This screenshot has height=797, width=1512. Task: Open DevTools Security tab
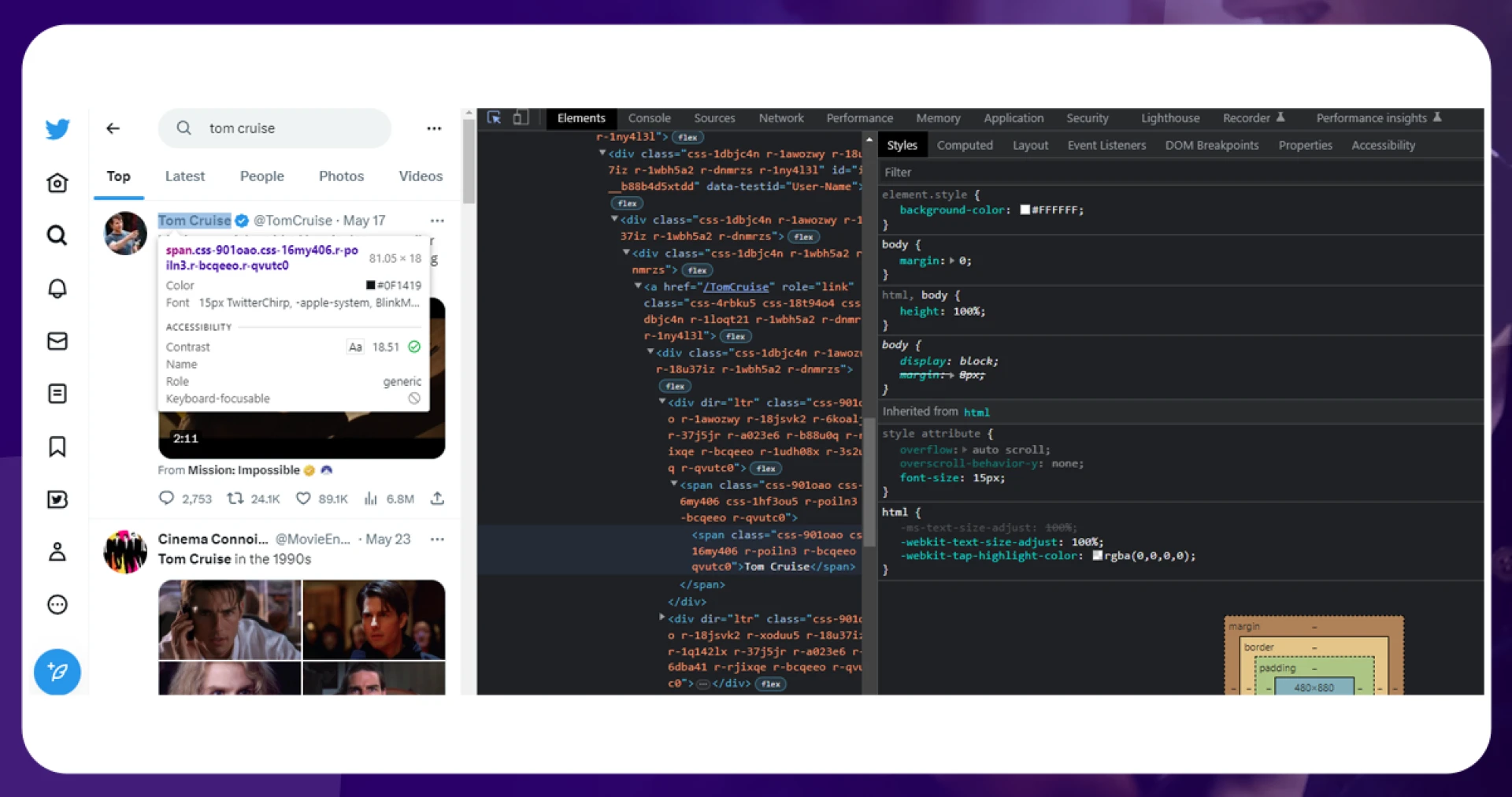[x=1088, y=118]
